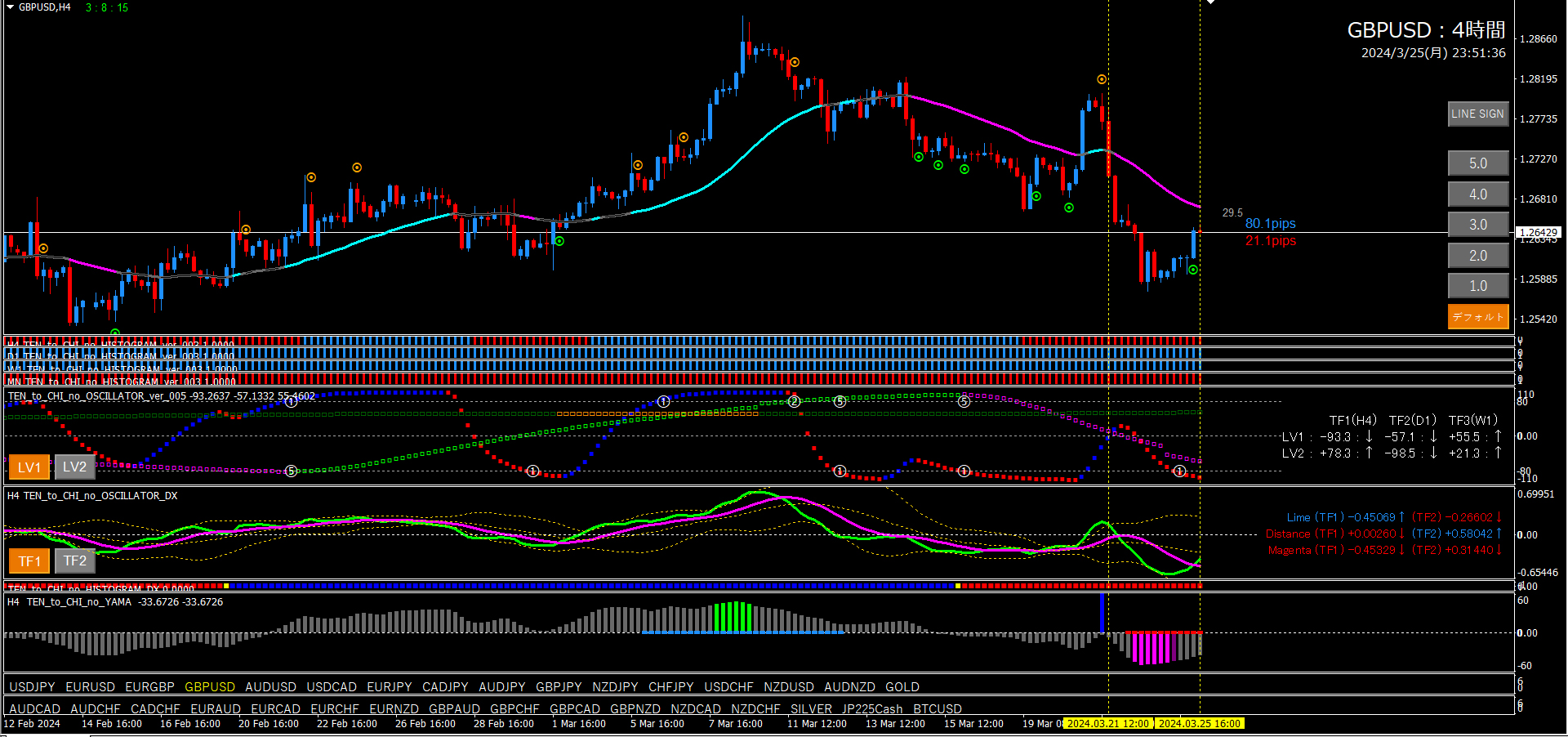Open the EURJPY symbol

pos(390,687)
